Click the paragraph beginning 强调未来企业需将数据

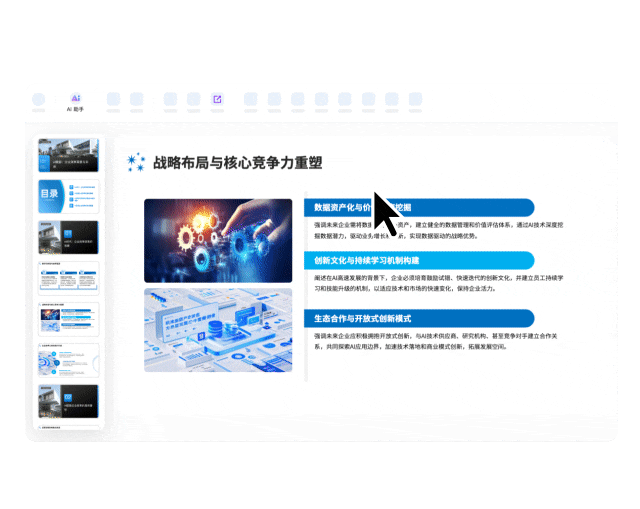pos(438,230)
